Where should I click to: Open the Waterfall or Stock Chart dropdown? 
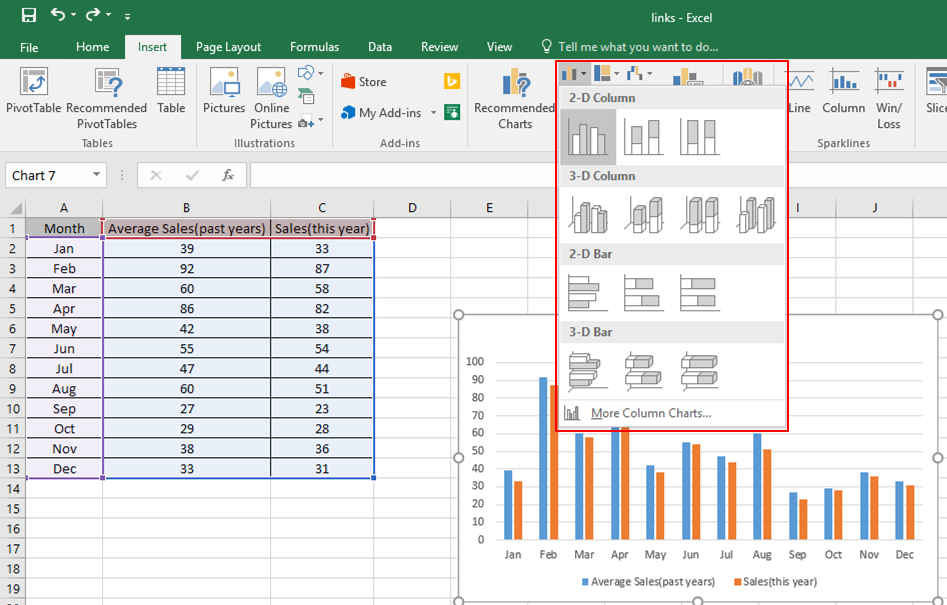coord(639,74)
